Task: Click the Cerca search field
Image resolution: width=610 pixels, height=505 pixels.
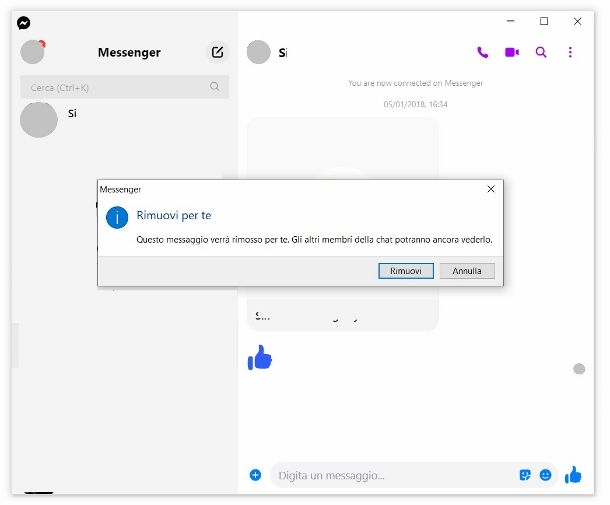Action: (124, 87)
